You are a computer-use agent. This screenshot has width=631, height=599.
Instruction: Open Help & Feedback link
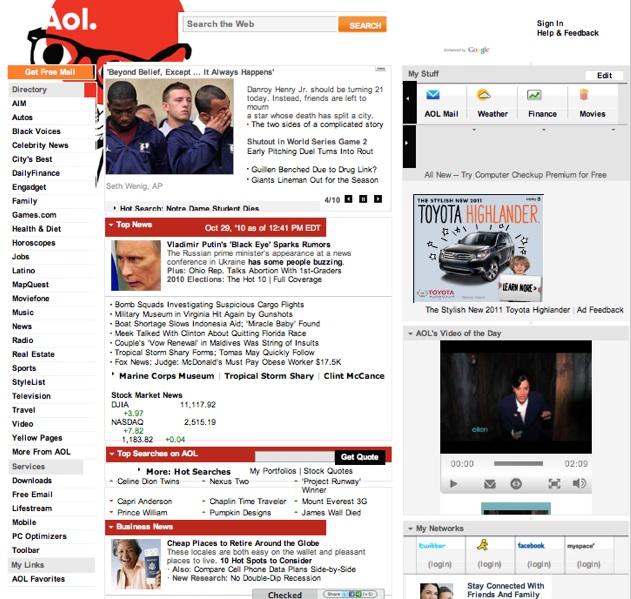pyautogui.click(x=567, y=33)
